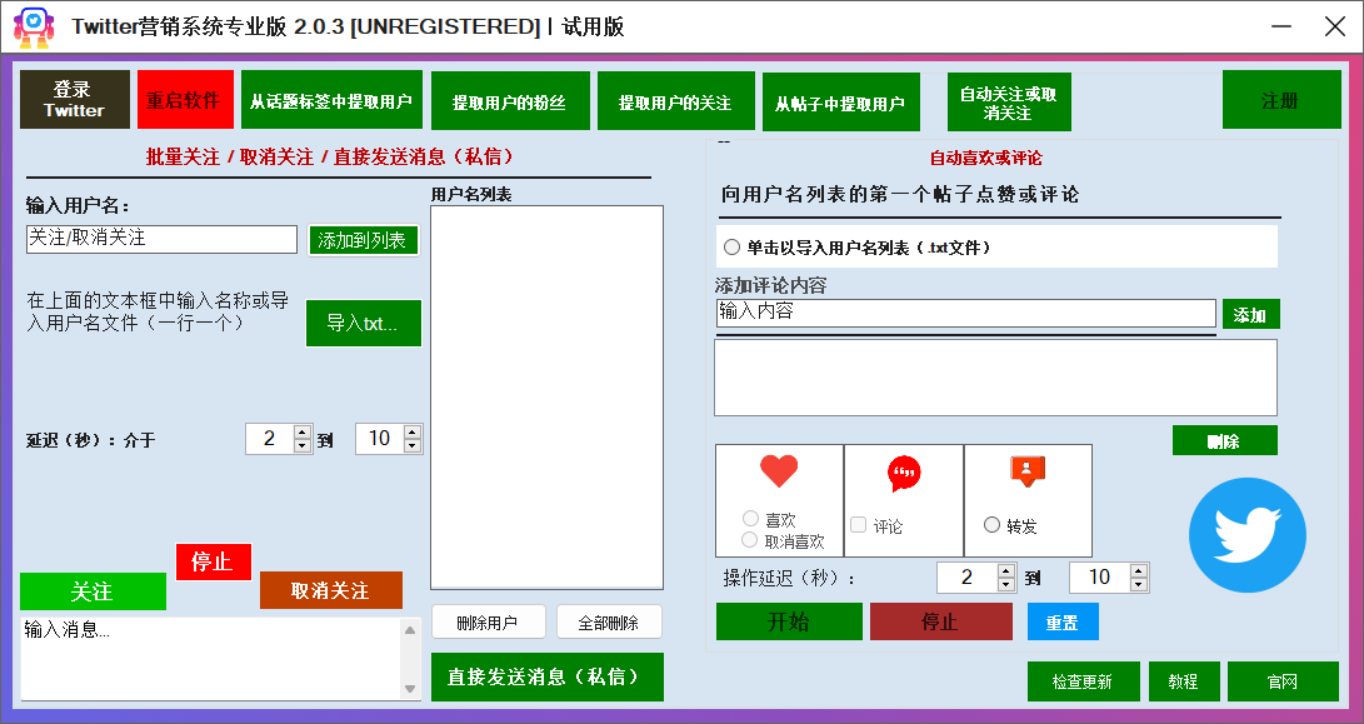
Task: Select the 喜欢 radio button
Action: (x=751, y=518)
